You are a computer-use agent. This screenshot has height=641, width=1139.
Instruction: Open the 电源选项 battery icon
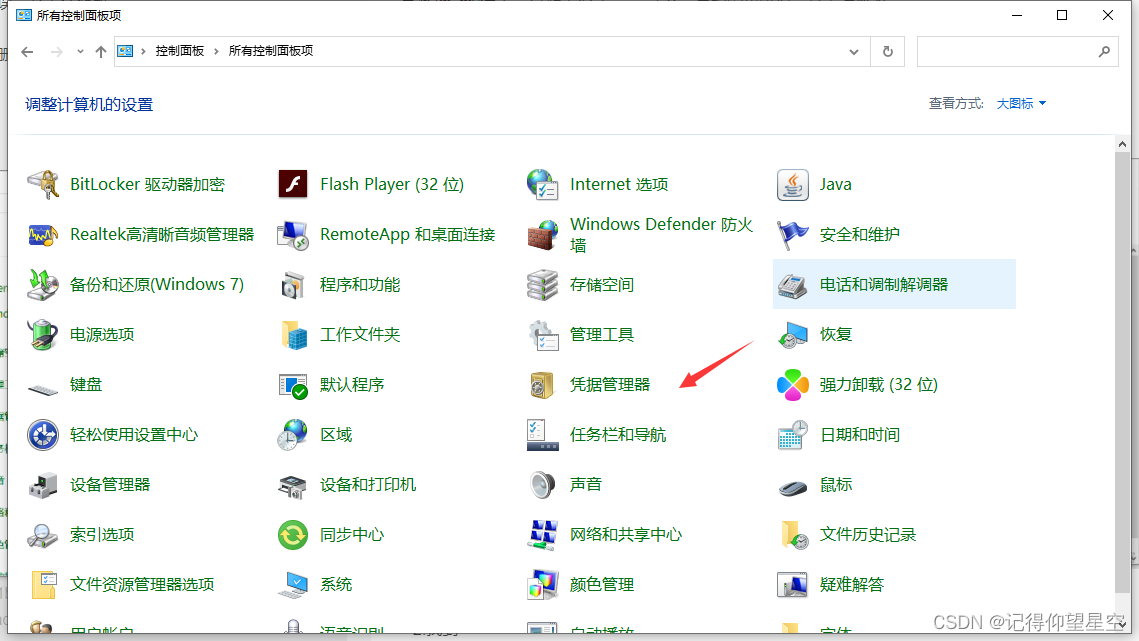point(43,334)
